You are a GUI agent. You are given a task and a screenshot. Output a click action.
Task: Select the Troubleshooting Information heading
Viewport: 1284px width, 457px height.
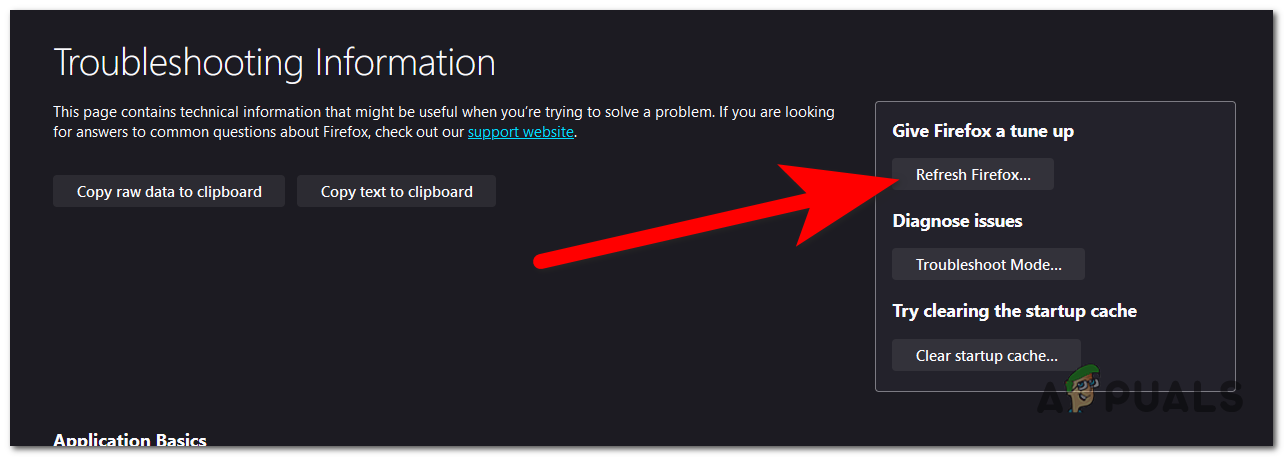(x=274, y=63)
